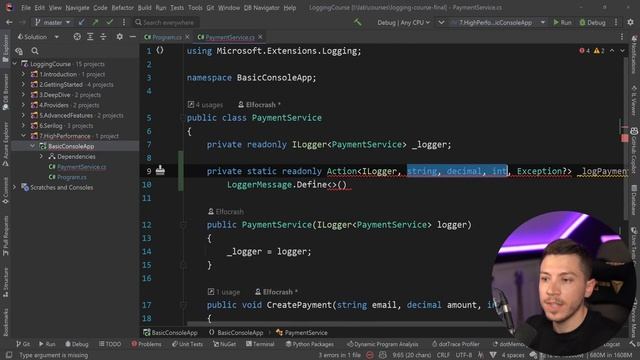Click the 4 usages code lens above PaymentService
Screen dimensions: 640x360
pyautogui.click(x=205, y=104)
